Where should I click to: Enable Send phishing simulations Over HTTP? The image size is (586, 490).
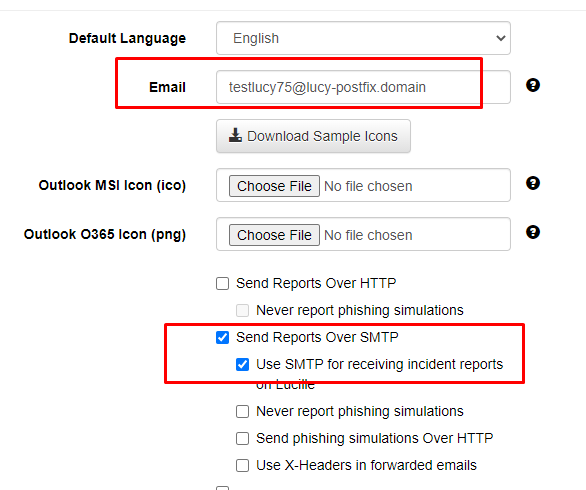243,438
